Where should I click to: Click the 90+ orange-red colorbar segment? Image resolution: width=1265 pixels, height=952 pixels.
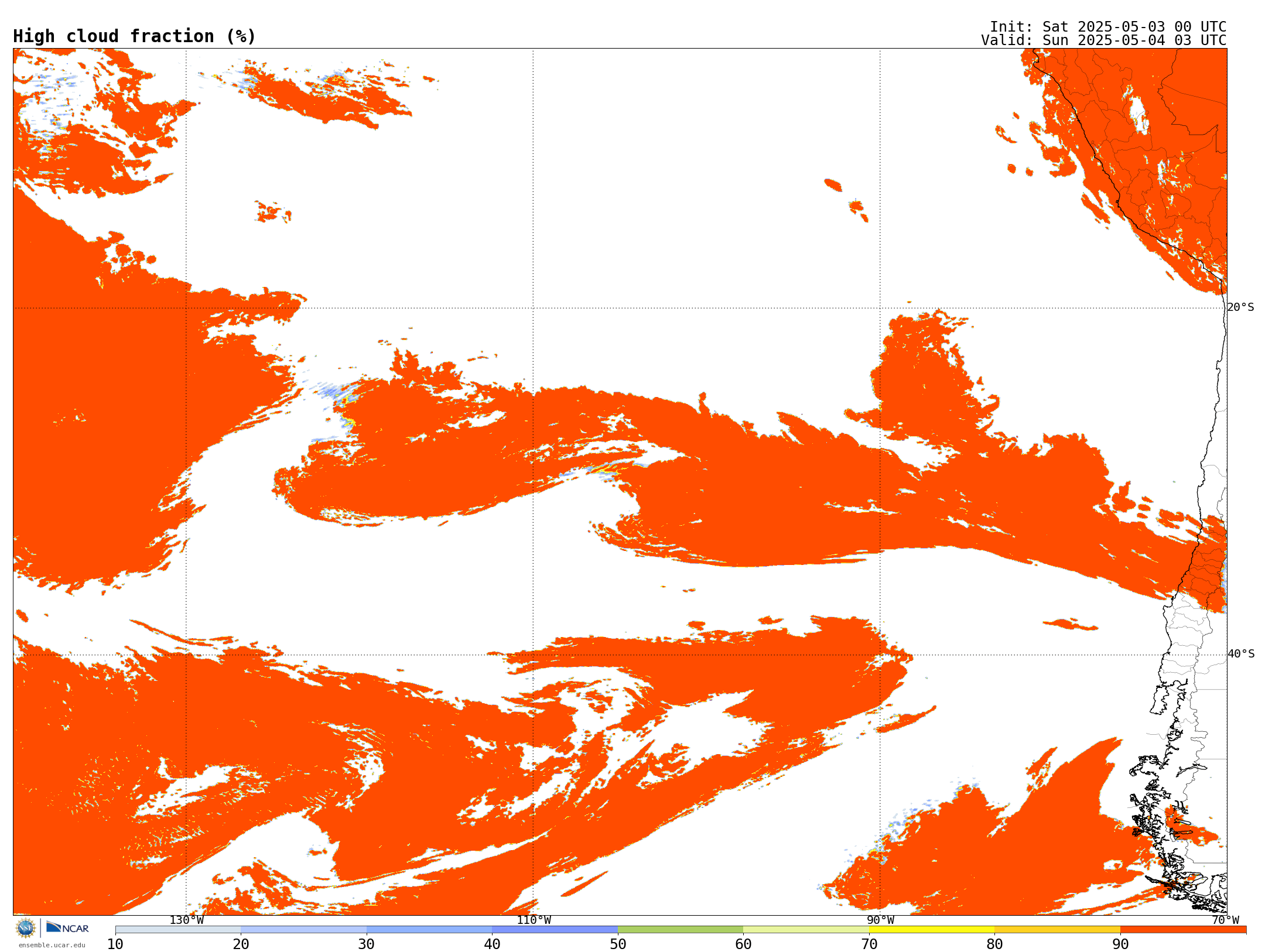click(x=1183, y=930)
